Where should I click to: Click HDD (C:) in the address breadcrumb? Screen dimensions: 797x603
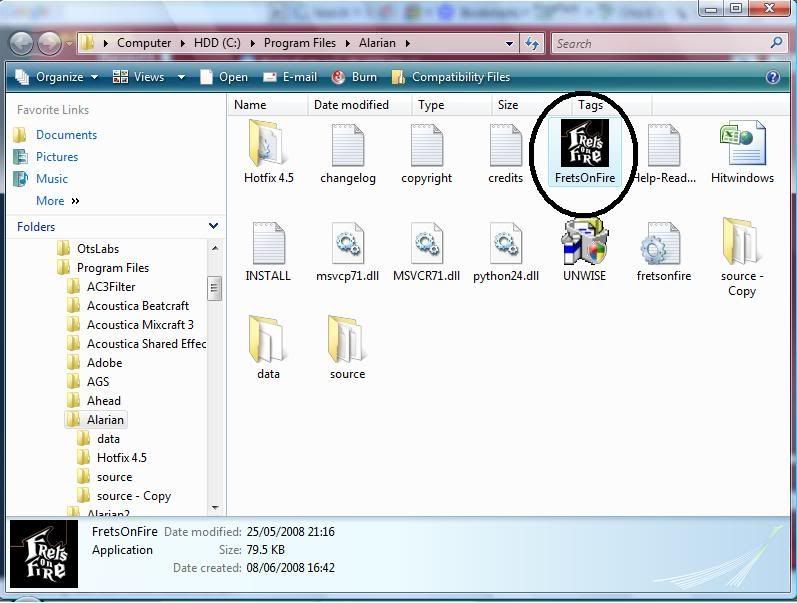tap(217, 43)
